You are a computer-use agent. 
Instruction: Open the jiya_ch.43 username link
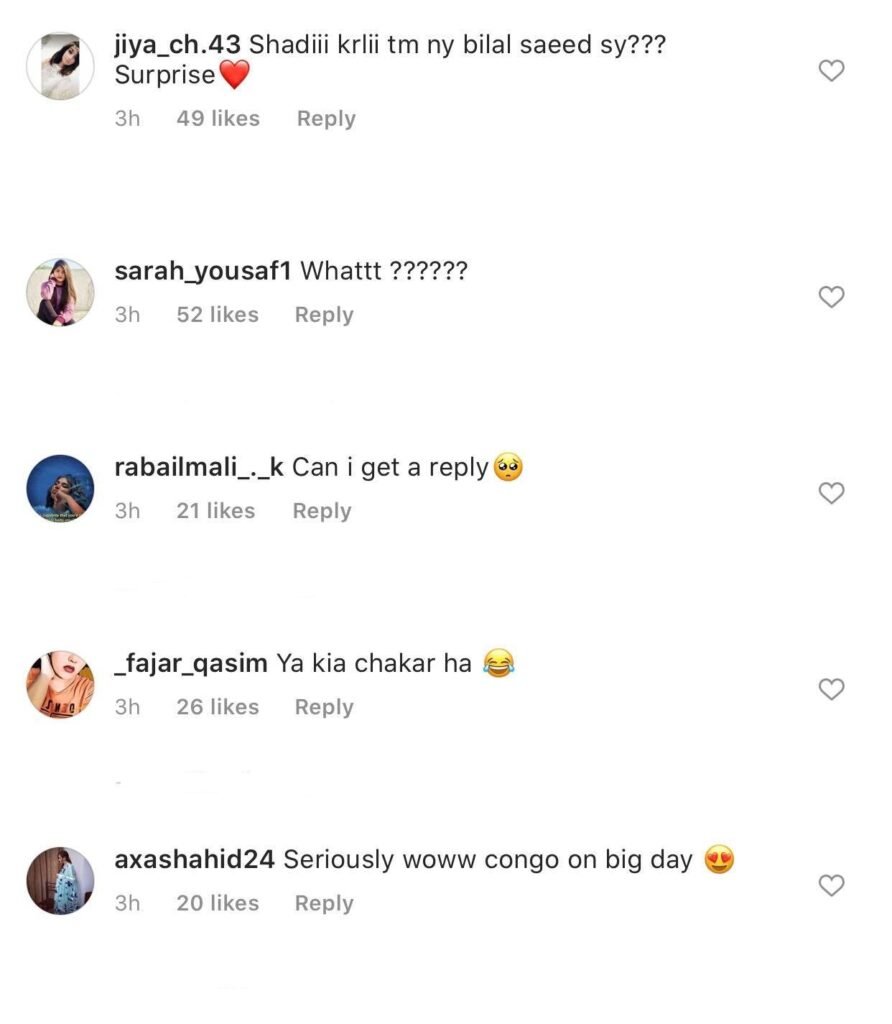pyautogui.click(x=178, y=45)
